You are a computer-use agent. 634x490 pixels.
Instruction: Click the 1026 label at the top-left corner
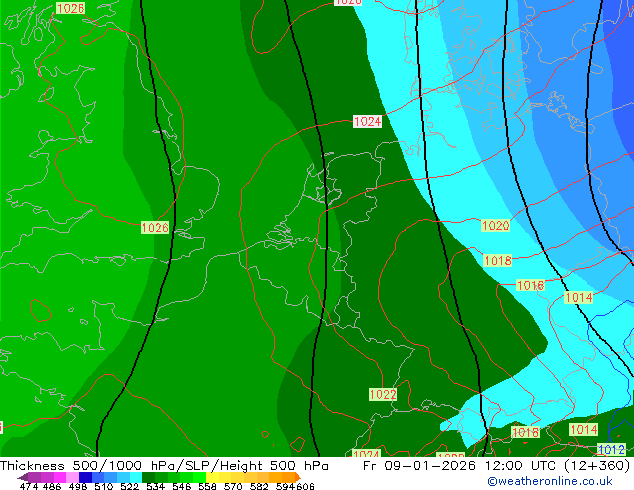(x=70, y=8)
